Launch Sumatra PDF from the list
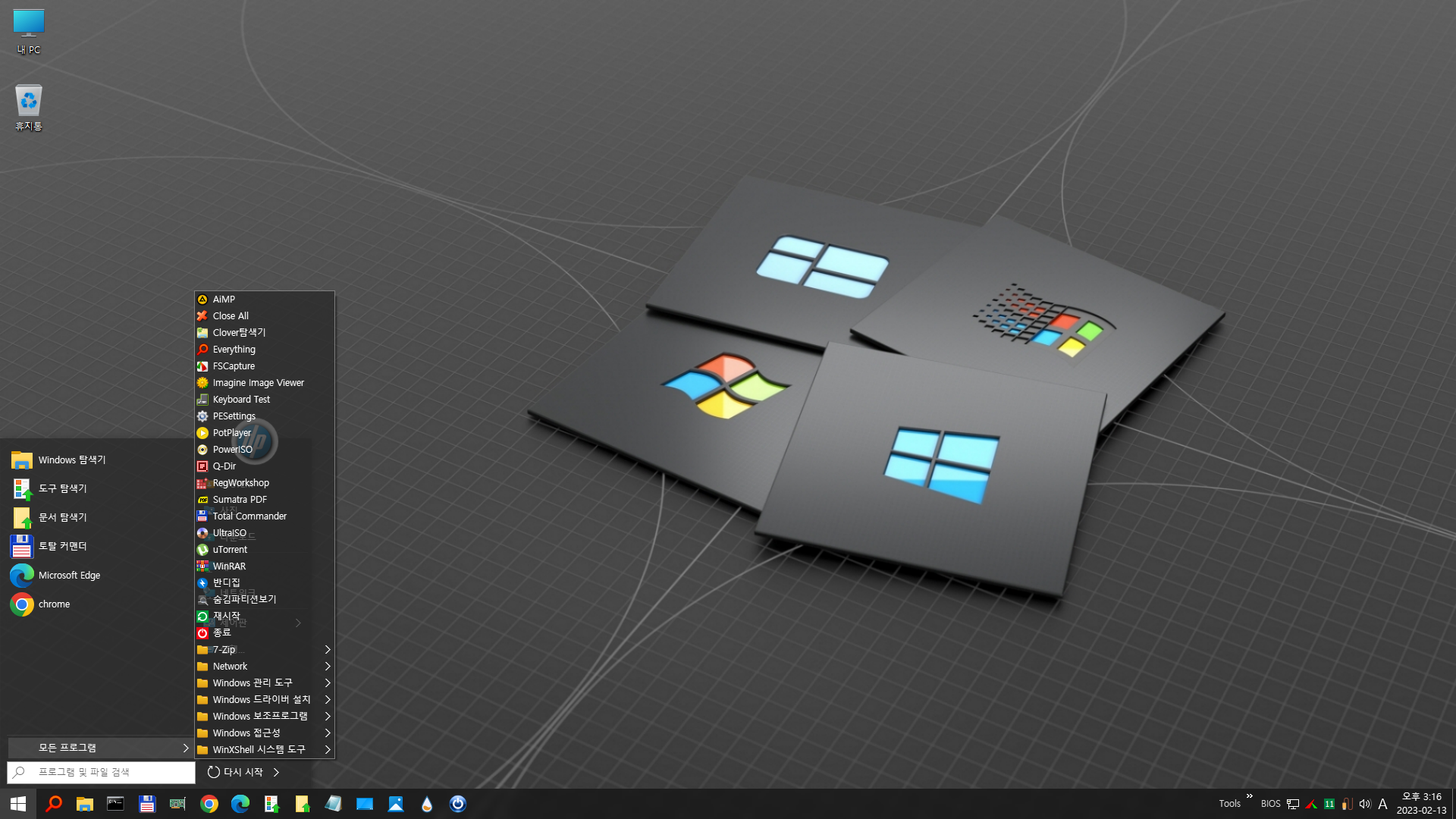Viewport: 1456px width, 819px height. point(264,500)
